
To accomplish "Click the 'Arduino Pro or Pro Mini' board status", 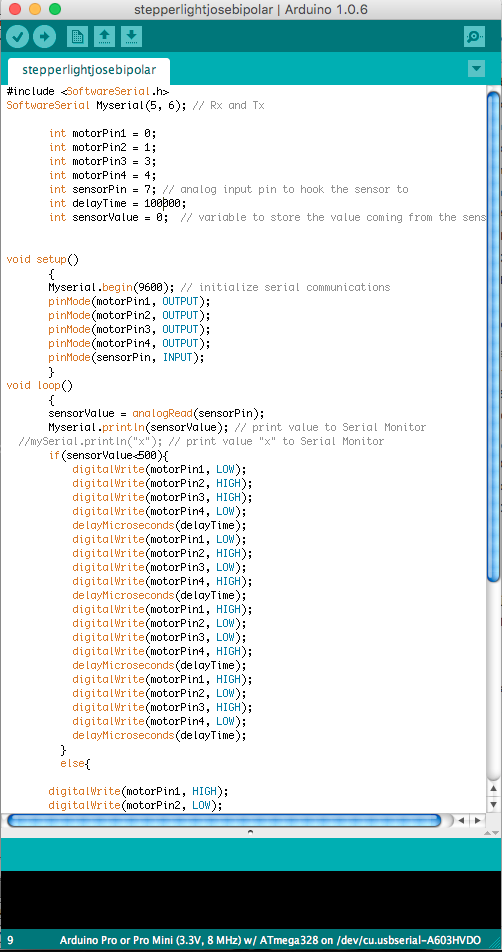I will tap(271, 940).
